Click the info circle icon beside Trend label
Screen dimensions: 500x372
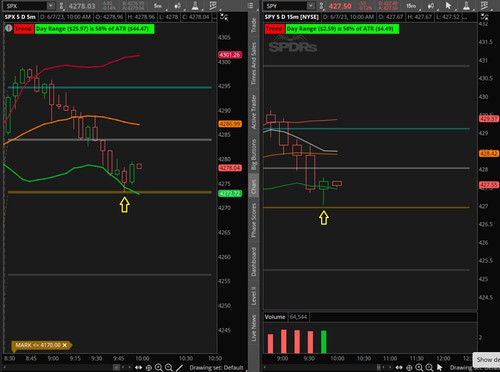pos(9,29)
